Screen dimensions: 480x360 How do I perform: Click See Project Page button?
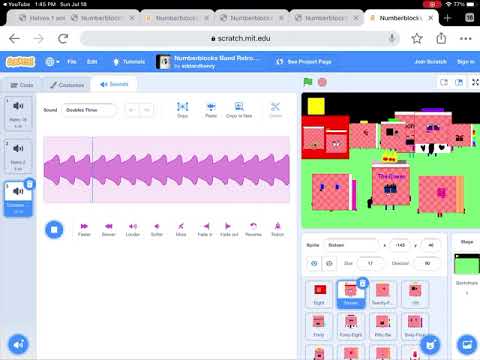click(304, 62)
